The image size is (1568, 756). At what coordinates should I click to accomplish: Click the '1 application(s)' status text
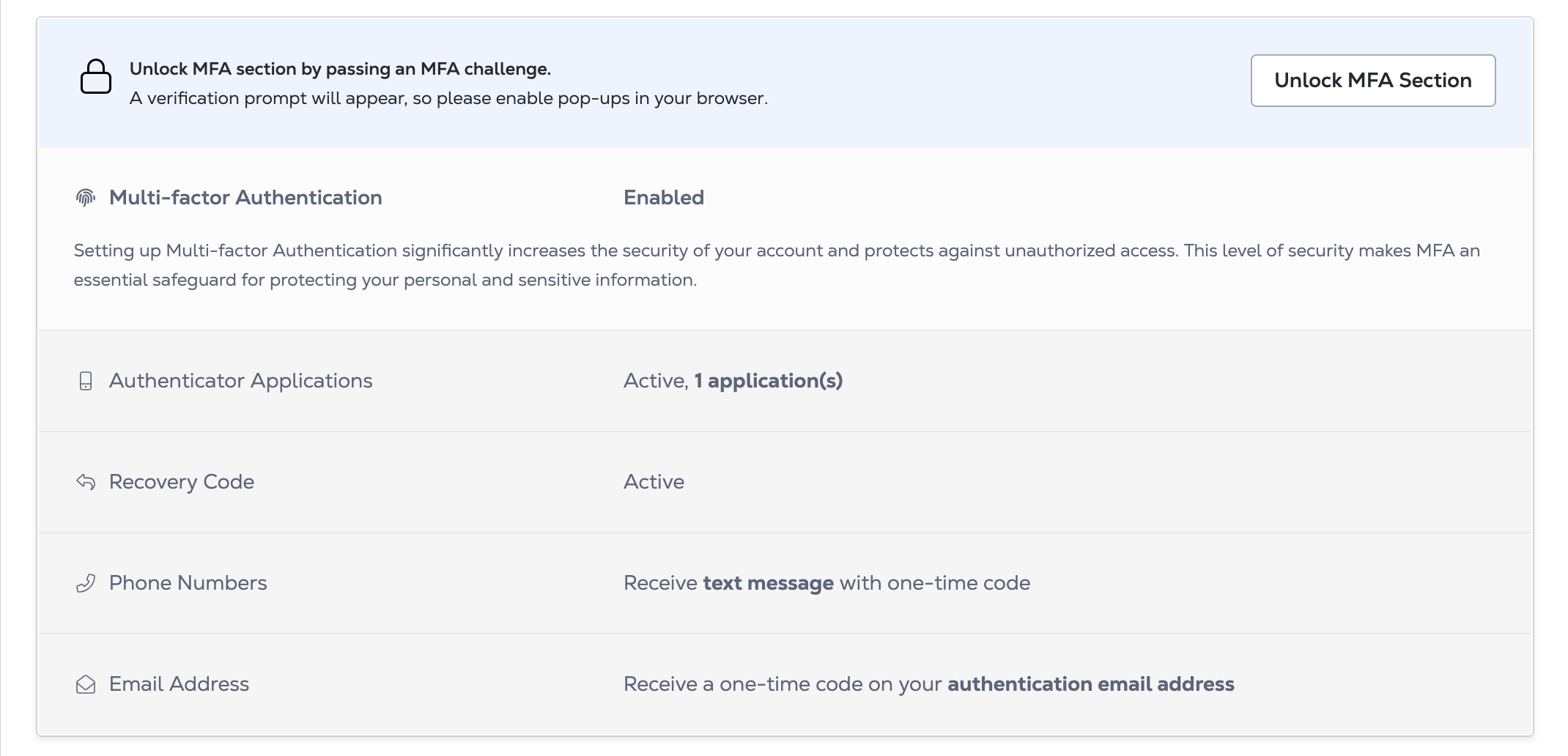click(x=769, y=381)
